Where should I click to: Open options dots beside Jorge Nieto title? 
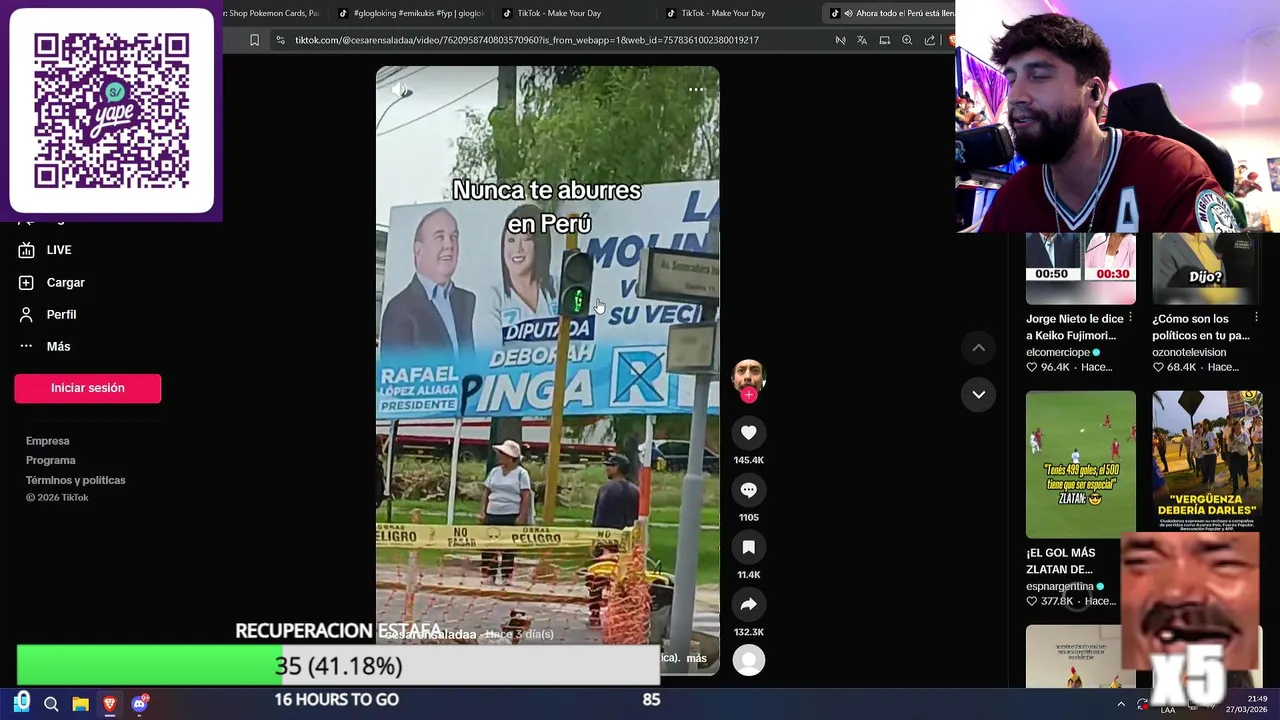tap(1130, 318)
